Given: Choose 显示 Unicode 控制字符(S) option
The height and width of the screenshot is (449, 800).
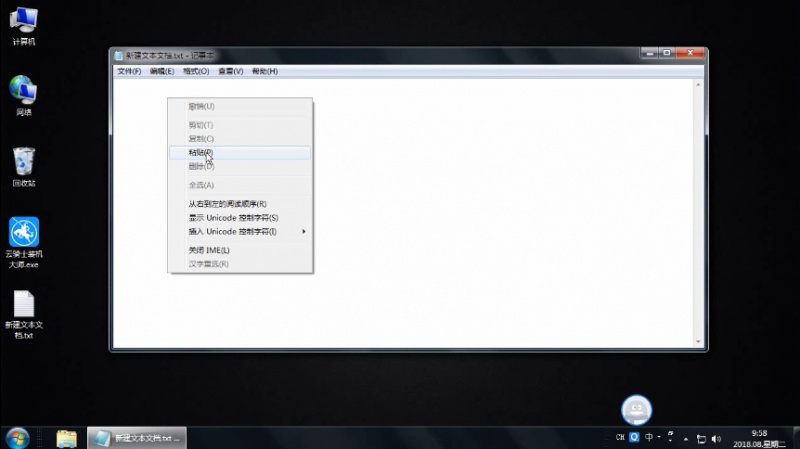Looking at the screenshot, I should (x=240, y=218).
